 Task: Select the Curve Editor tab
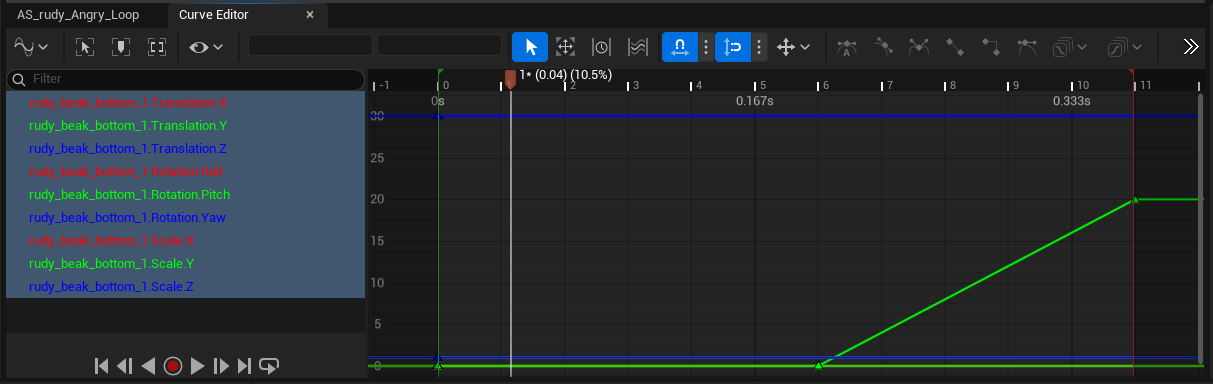coord(213,15)
